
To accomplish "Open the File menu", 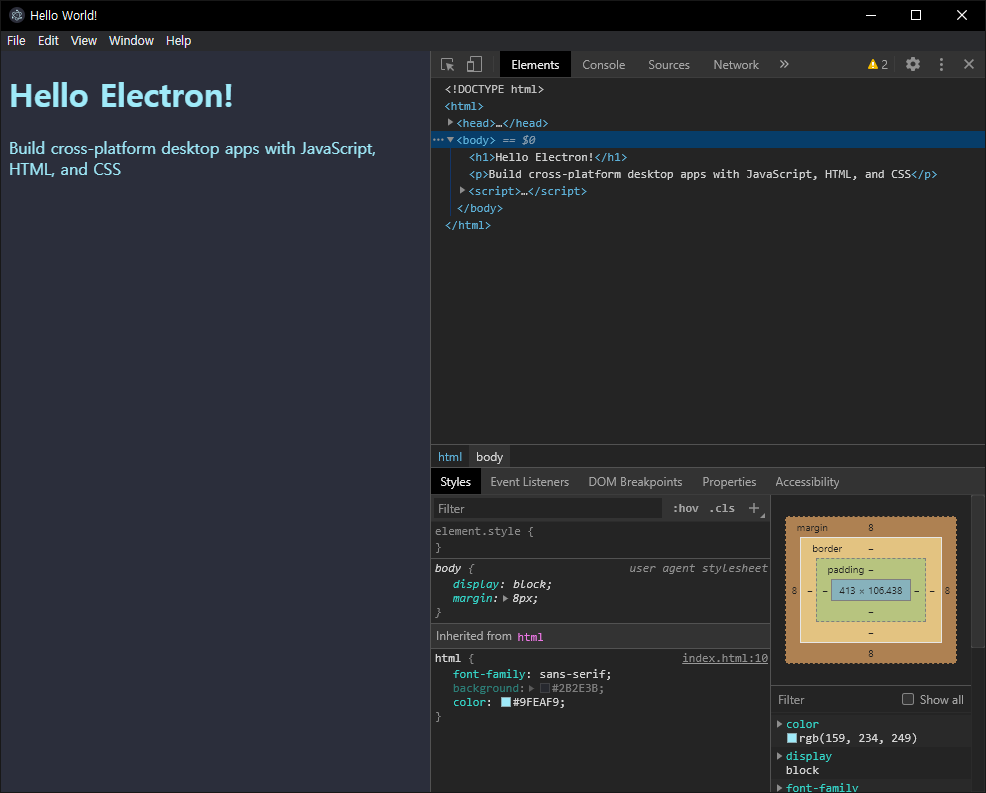I will 16,41.
